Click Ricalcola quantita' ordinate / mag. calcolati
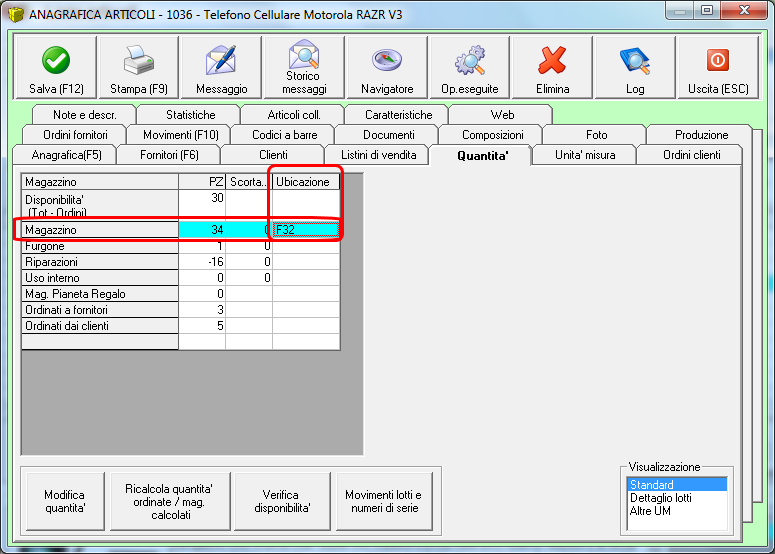This screenshot has height=554, width=775. click(x=170, y=501)
